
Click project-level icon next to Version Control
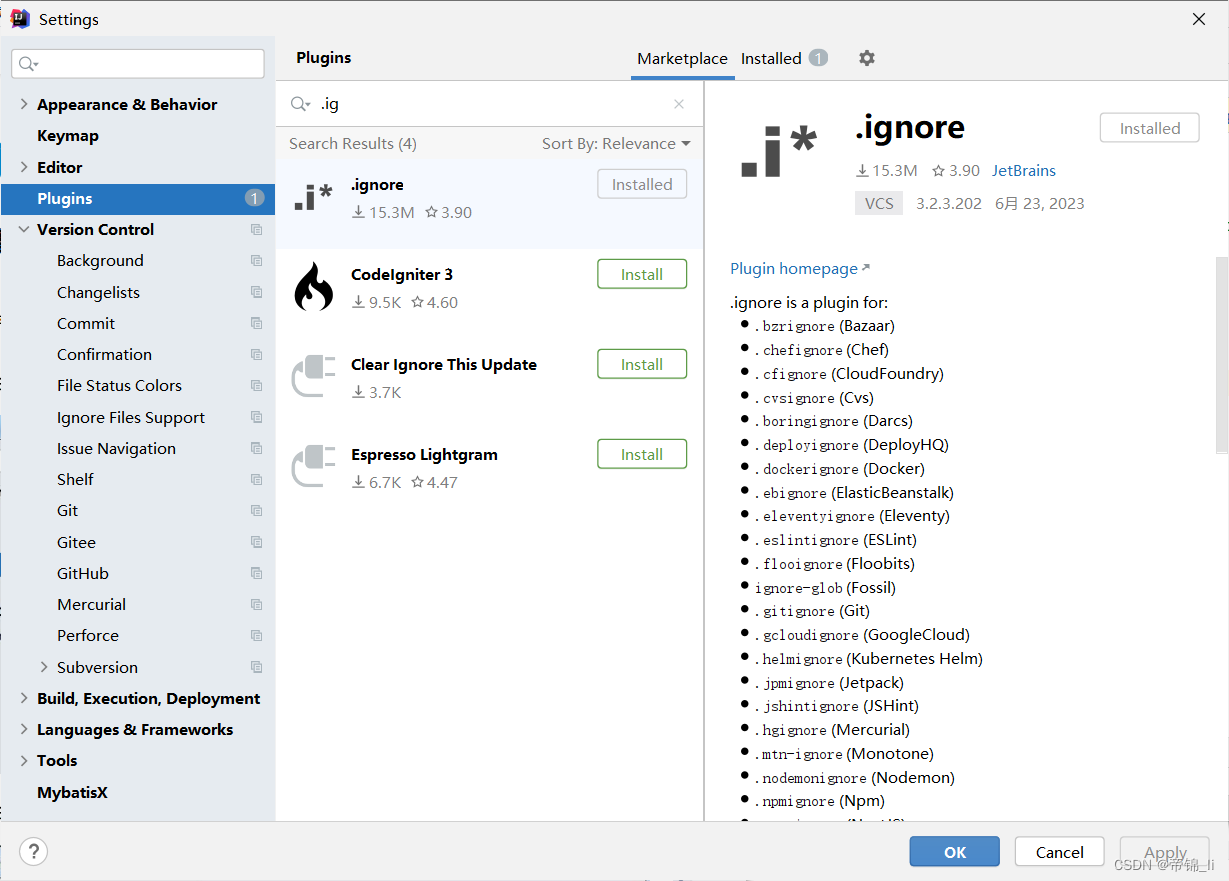tap(257, 229)
